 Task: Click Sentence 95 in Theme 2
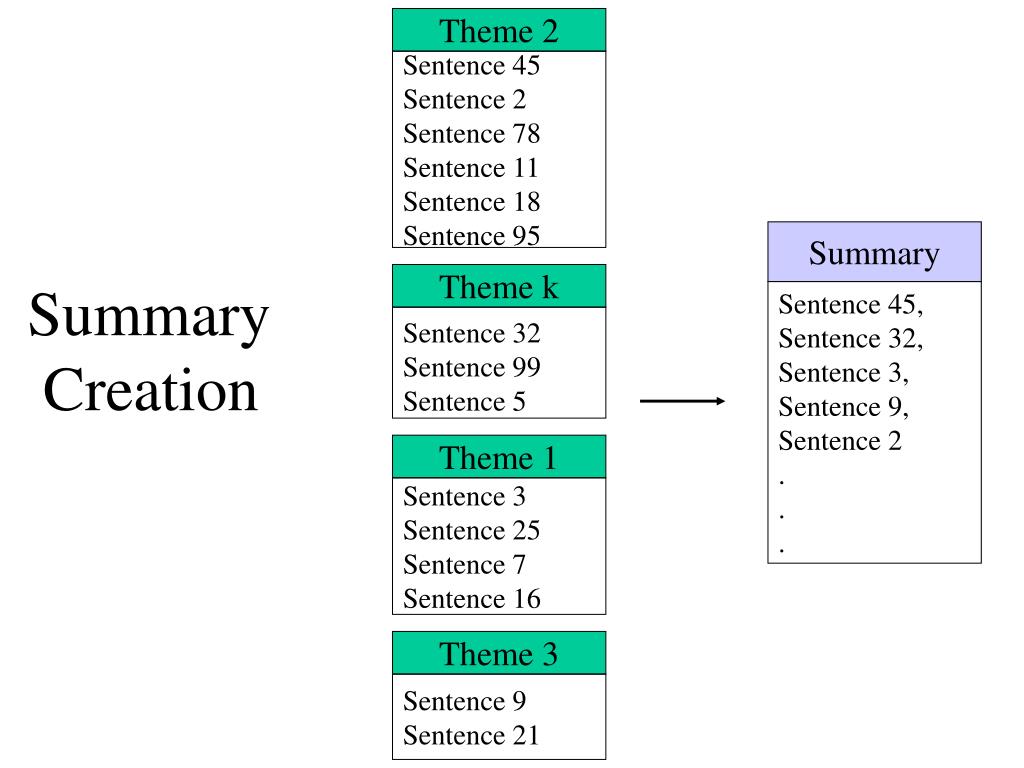click(x=472, y=236)
